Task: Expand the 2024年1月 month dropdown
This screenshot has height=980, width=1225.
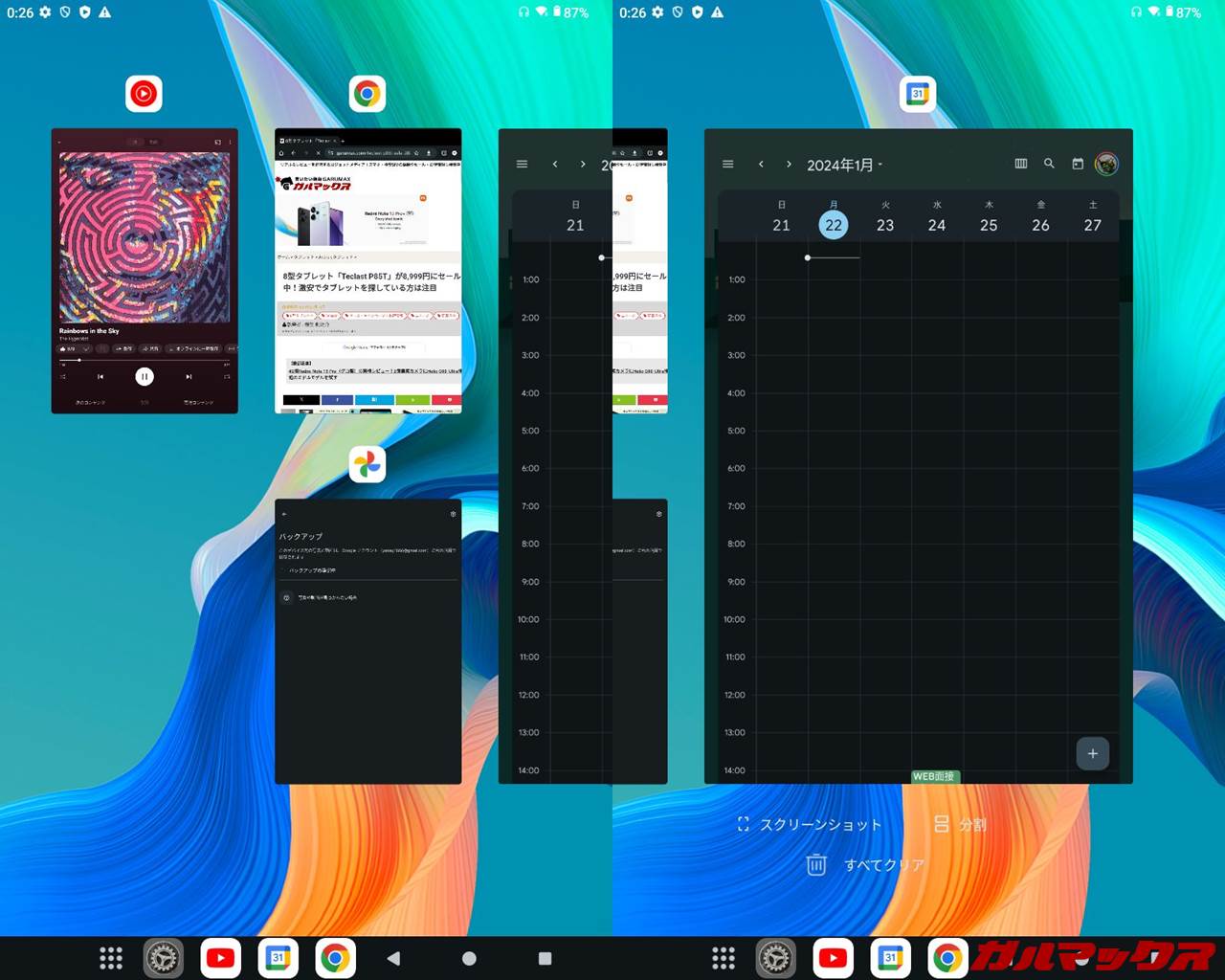Action: [x=844, y=165]
